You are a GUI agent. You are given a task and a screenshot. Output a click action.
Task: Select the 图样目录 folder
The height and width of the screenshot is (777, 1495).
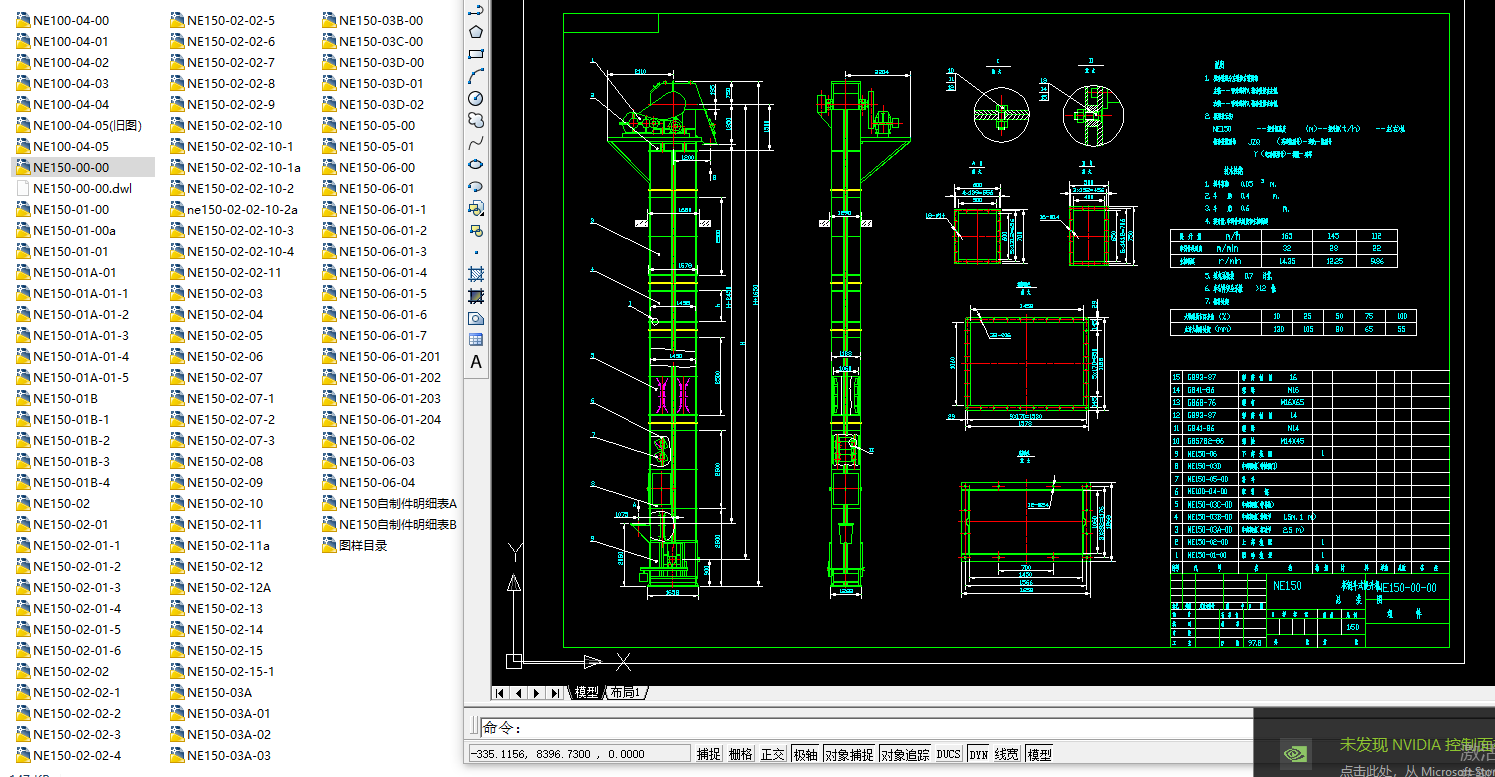(355, 545)
